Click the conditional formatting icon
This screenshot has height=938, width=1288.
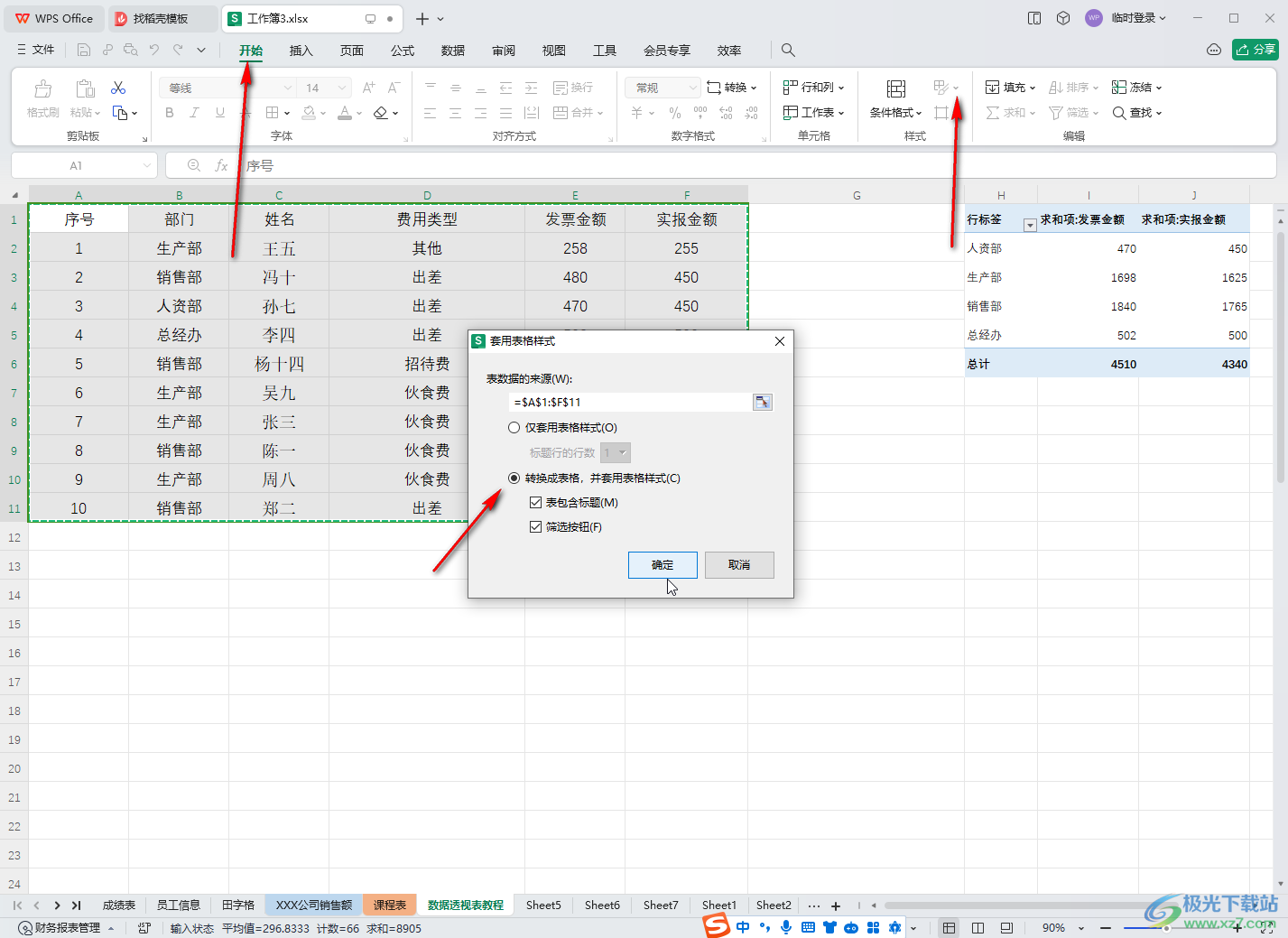[x=895, y=88]
